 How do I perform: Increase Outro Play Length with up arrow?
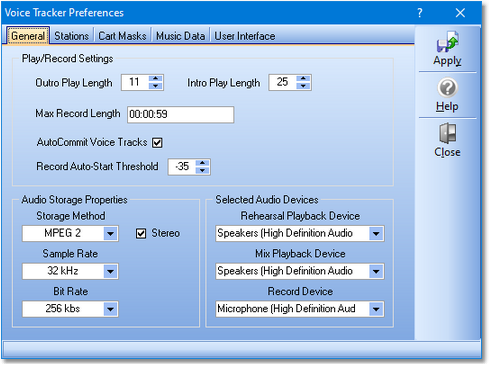click(156, 79)
